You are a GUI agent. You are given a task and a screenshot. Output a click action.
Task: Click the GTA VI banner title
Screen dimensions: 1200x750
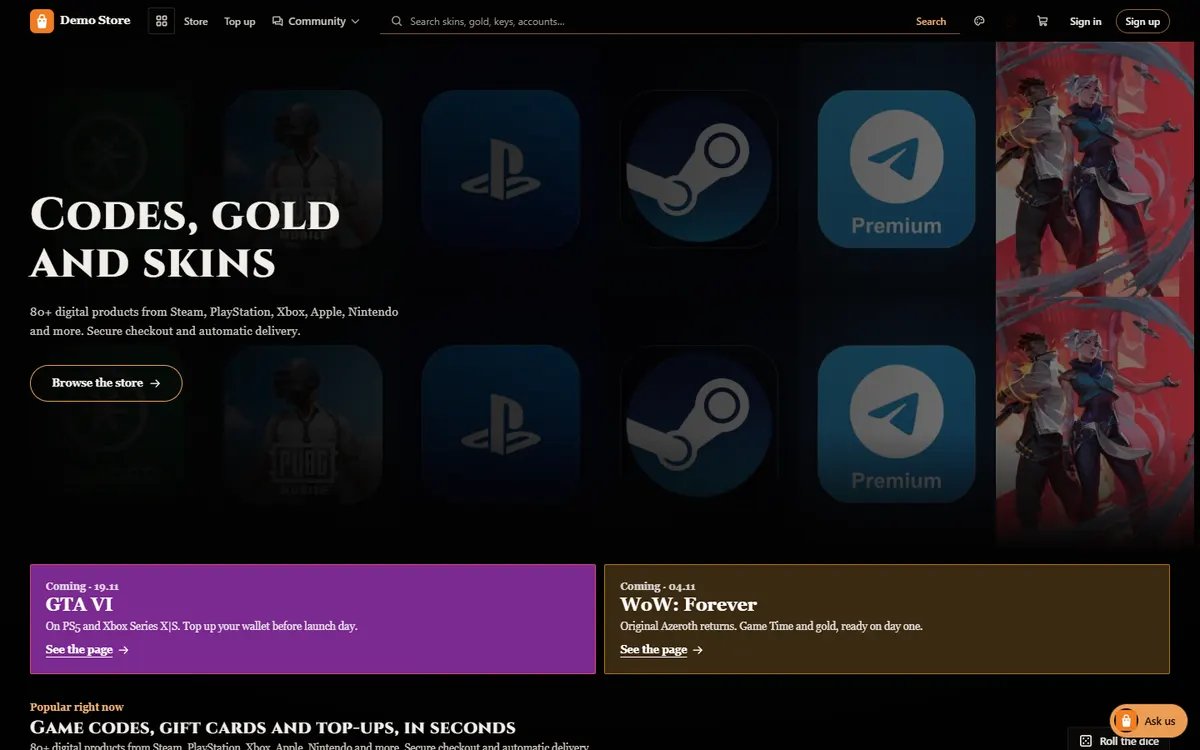(79, 604)
